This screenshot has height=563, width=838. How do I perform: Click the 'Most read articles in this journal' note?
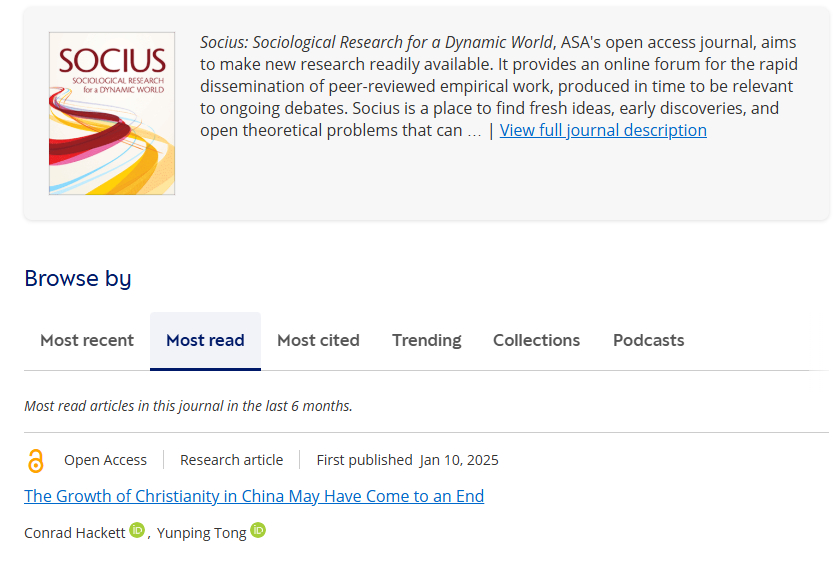pos(188,405)
